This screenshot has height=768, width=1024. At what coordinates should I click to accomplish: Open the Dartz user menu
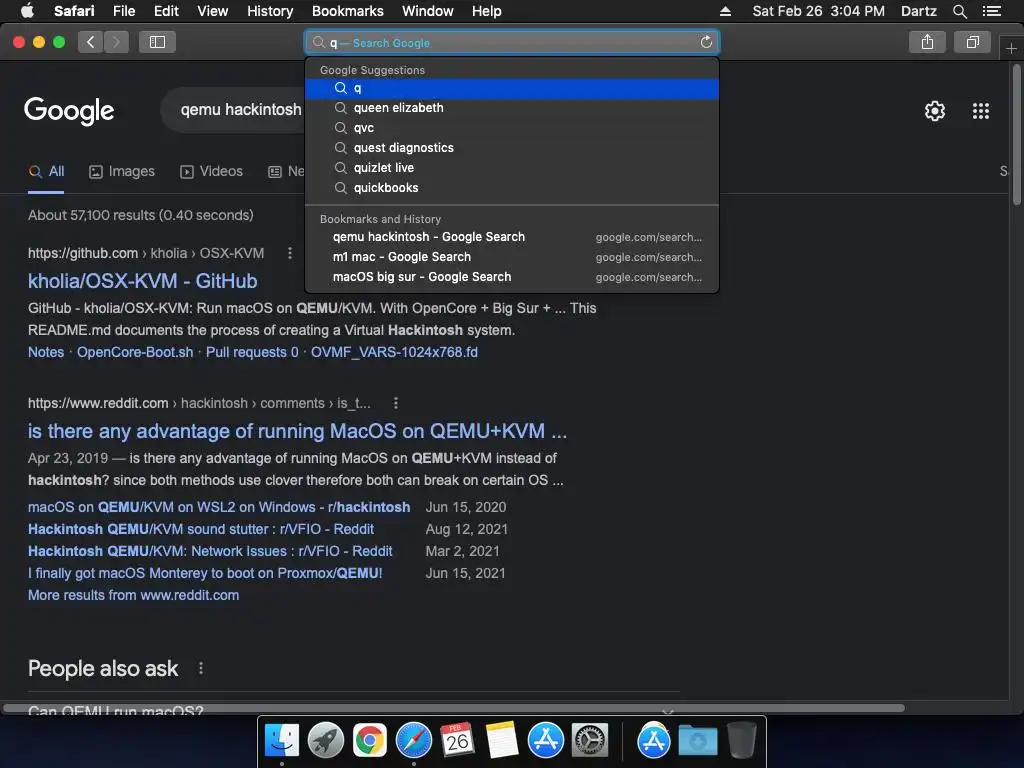pyautogui.click(x=918, y=11)
